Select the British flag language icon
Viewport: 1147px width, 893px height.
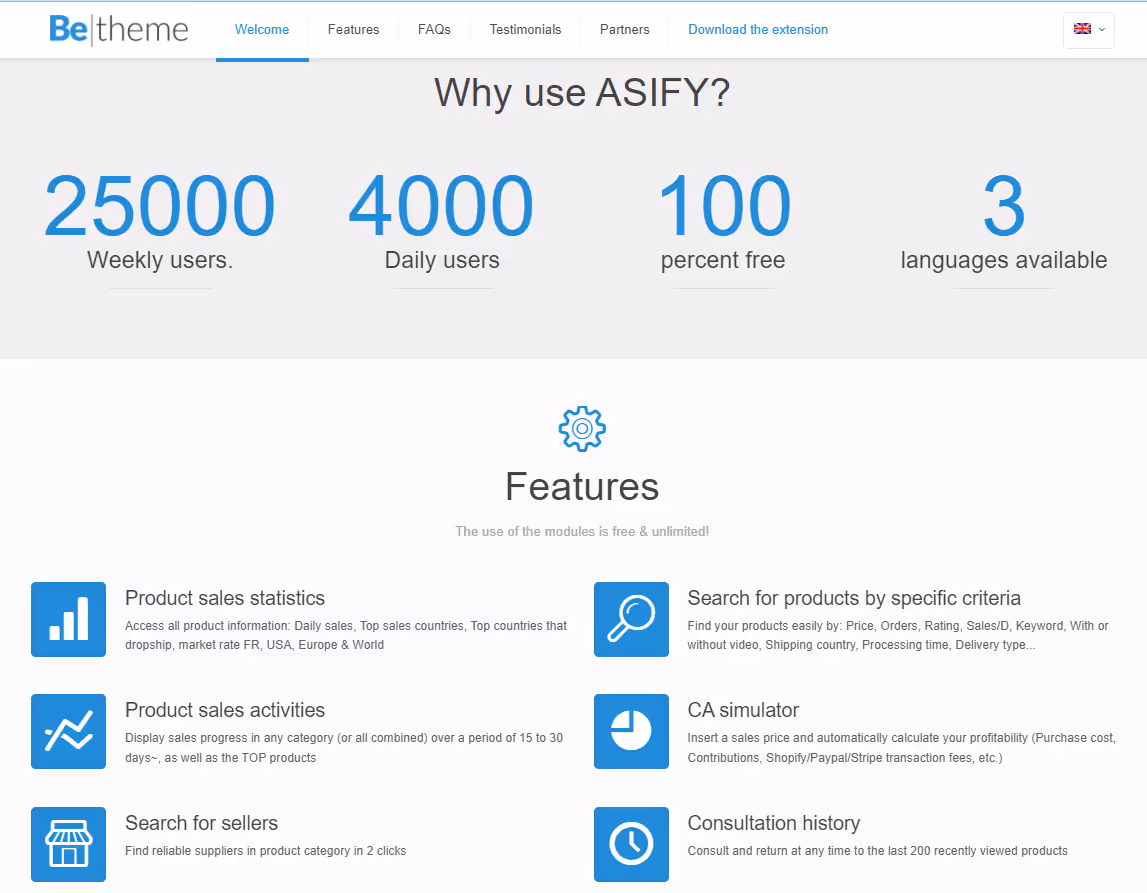[1081, 30]
